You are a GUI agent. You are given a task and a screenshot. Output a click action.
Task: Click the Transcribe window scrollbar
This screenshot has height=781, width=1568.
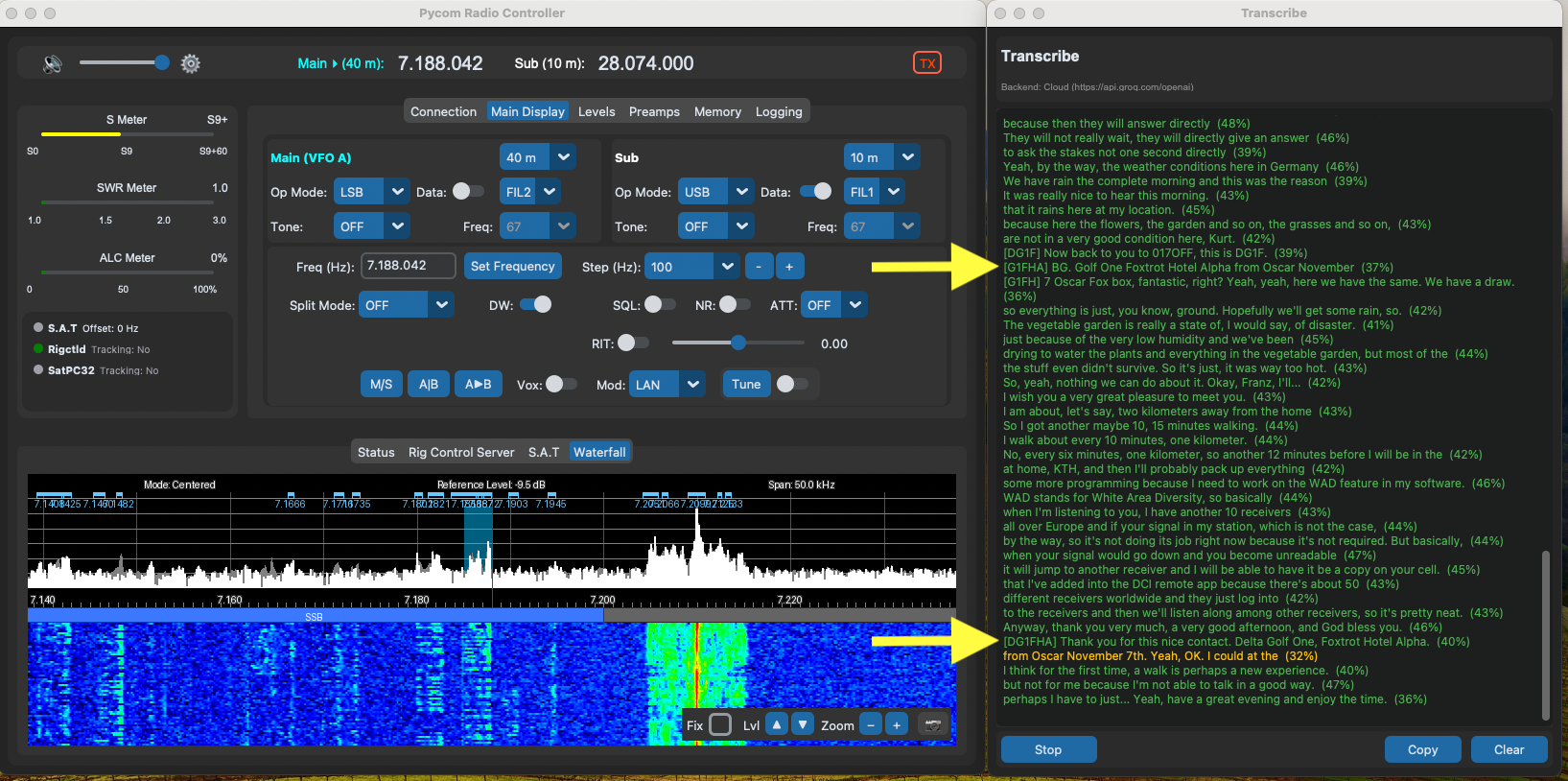[x=1544, y=633]
